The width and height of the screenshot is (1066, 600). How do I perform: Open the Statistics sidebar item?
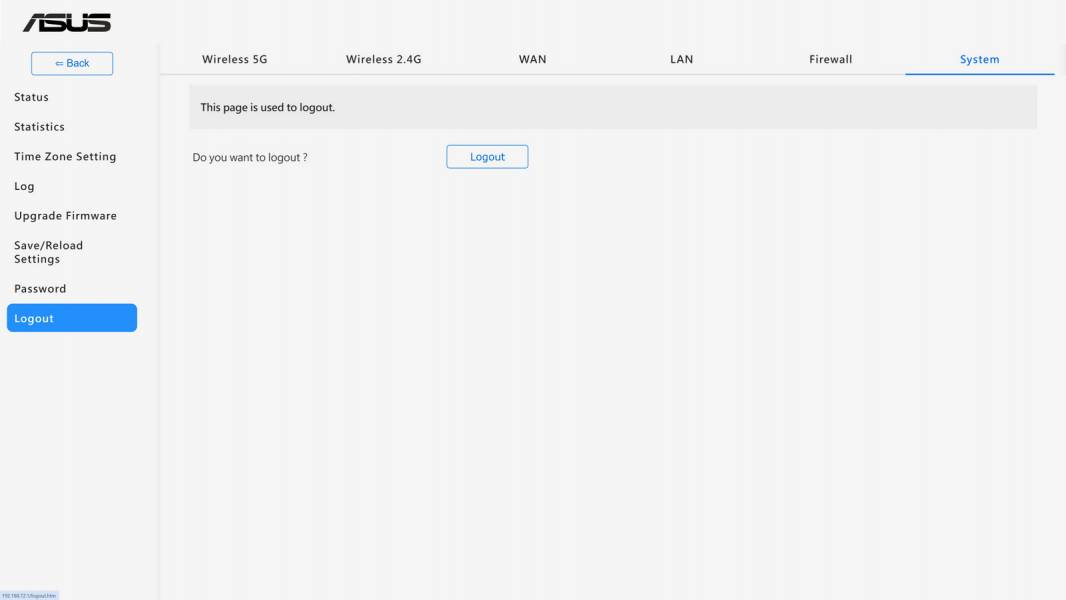[39, 127]
